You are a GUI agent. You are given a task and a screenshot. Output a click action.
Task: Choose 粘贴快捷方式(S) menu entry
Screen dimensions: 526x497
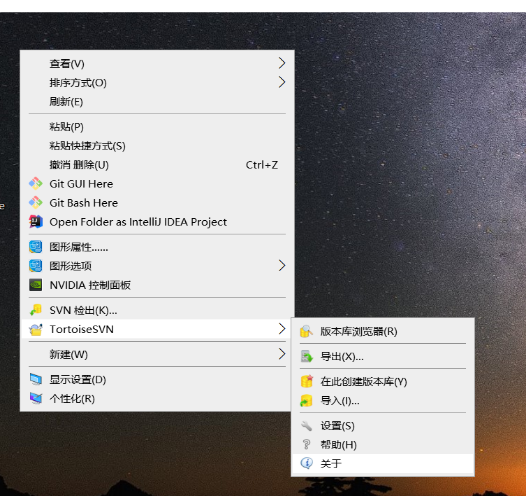(157, 146)
